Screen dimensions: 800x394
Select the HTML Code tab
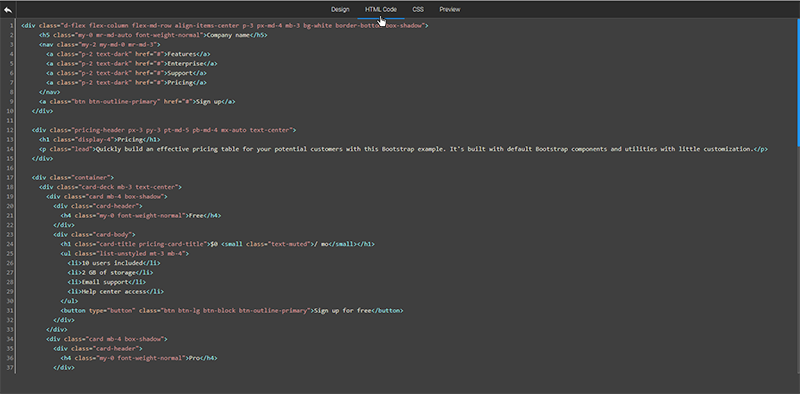[381, 9]
